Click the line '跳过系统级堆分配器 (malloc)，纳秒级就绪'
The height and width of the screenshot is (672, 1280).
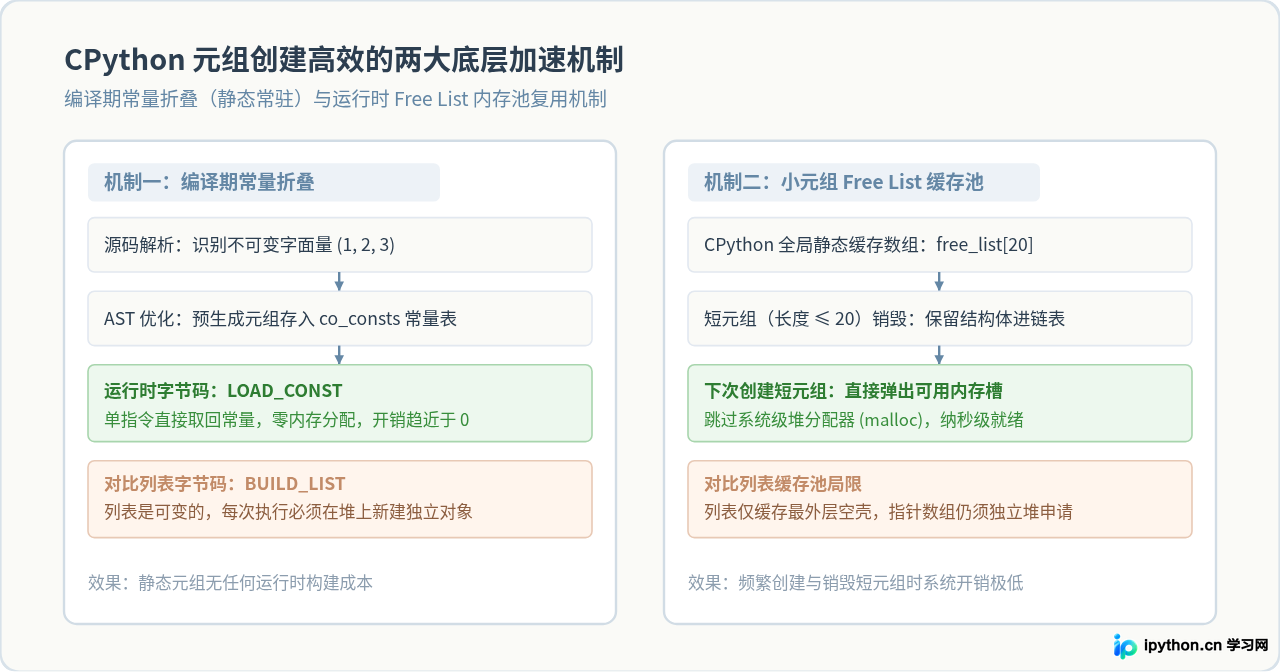pos(863,420)
